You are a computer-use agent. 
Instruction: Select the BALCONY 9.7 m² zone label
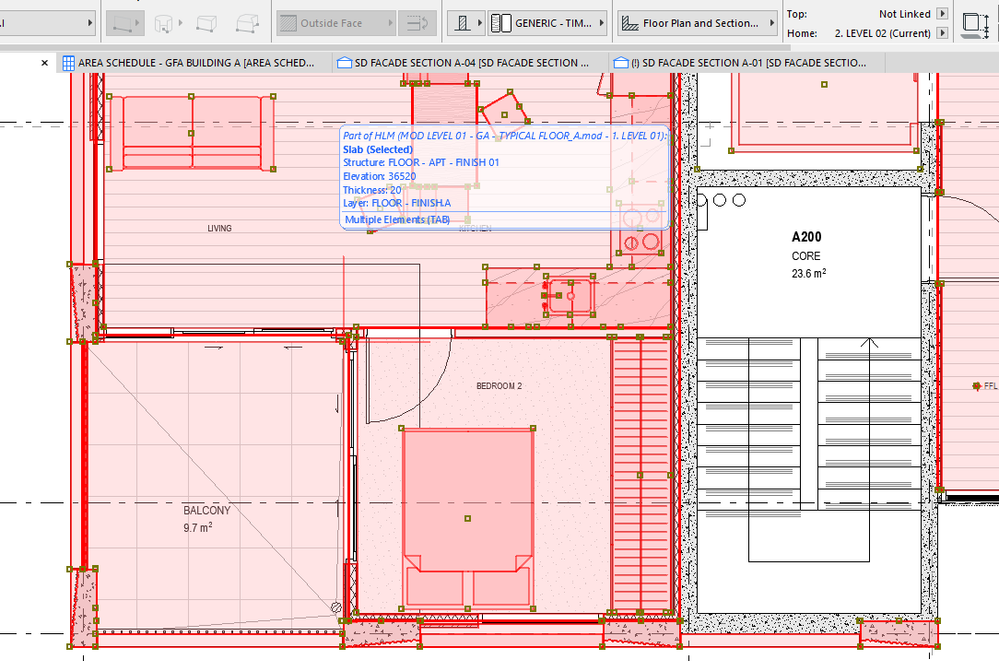point(206,517)
